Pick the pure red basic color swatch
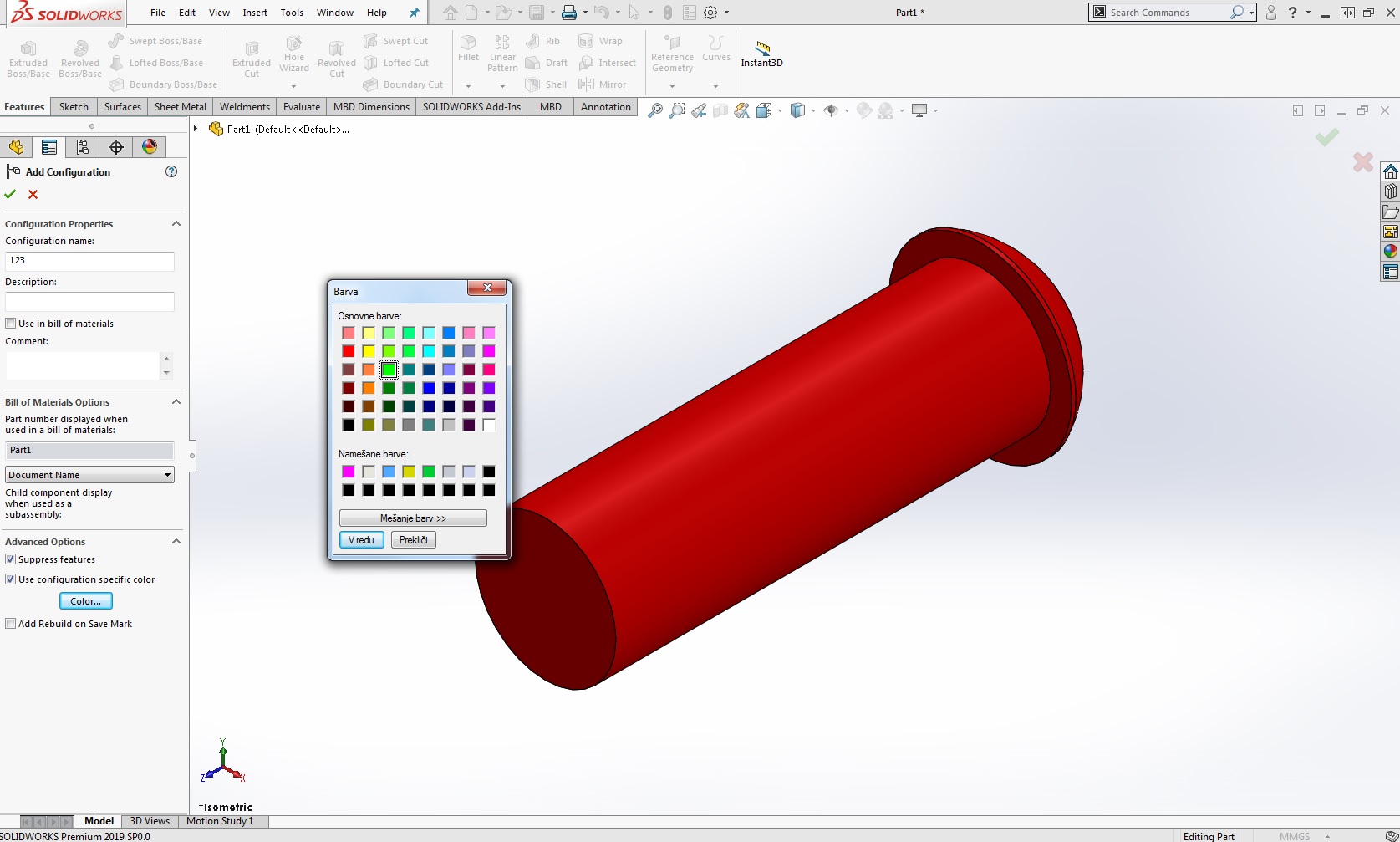The image size is (1400, 842). (349, 351)
